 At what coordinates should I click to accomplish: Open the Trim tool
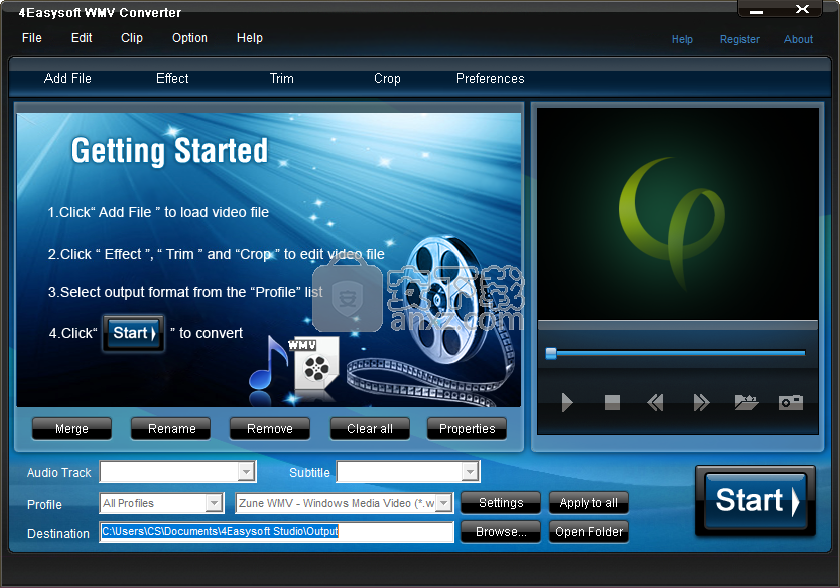[x=281, y=79]
